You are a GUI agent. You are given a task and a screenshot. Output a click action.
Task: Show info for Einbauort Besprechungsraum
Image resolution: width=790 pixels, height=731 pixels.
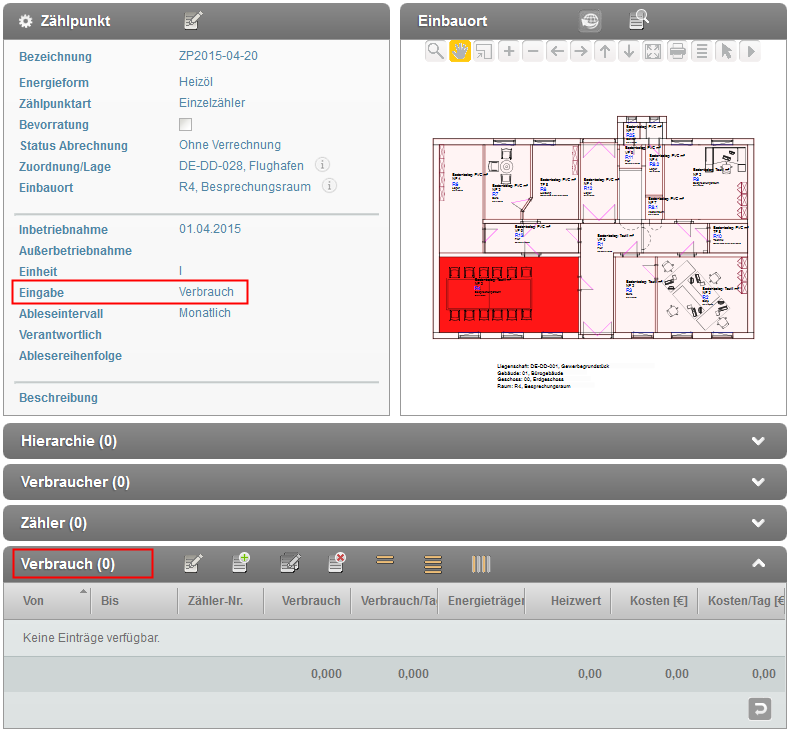pos(329,187)
